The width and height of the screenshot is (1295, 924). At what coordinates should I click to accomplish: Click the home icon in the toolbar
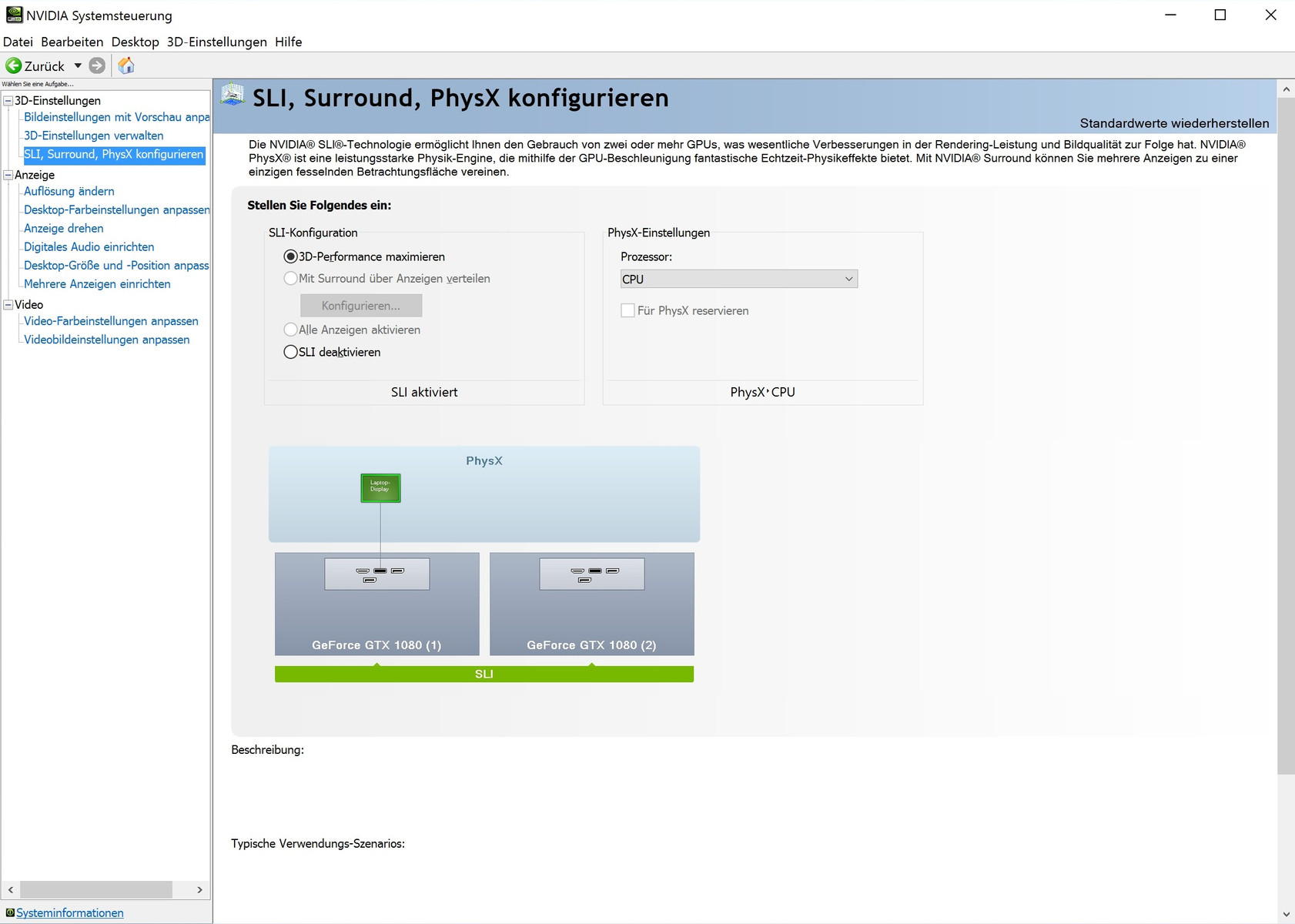click(126, 65)
